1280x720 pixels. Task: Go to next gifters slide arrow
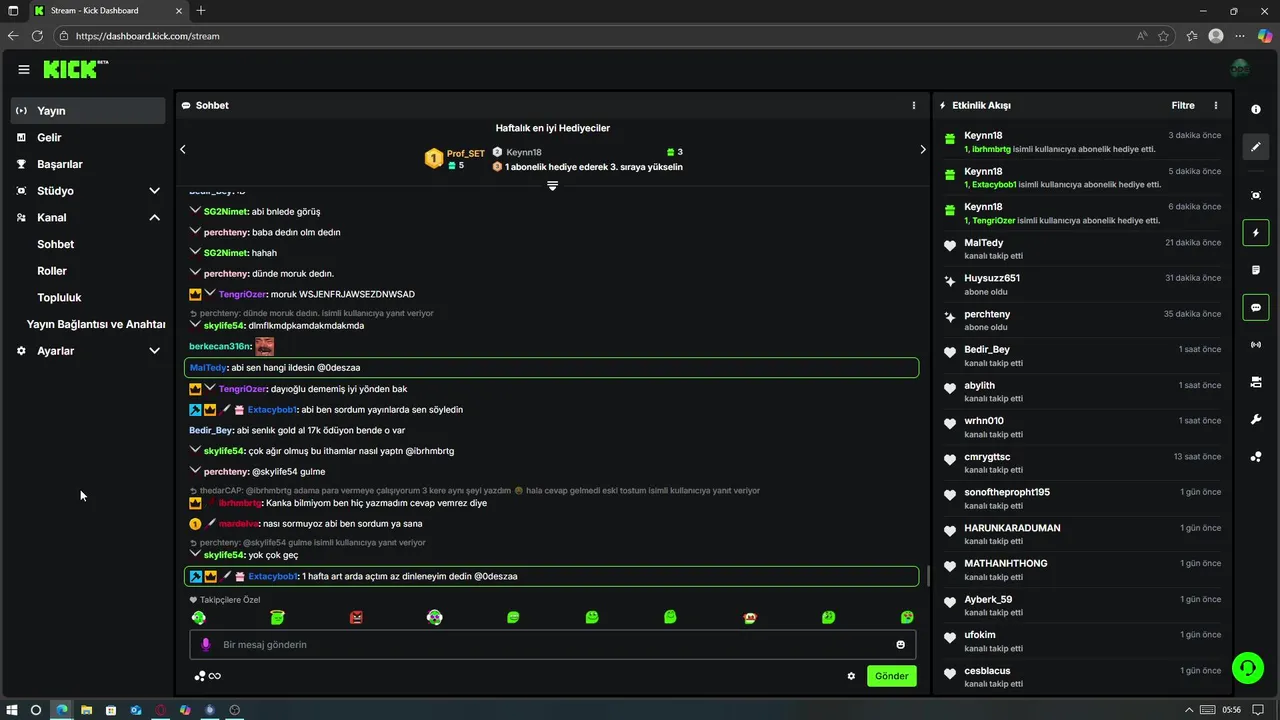pos(923,149)
